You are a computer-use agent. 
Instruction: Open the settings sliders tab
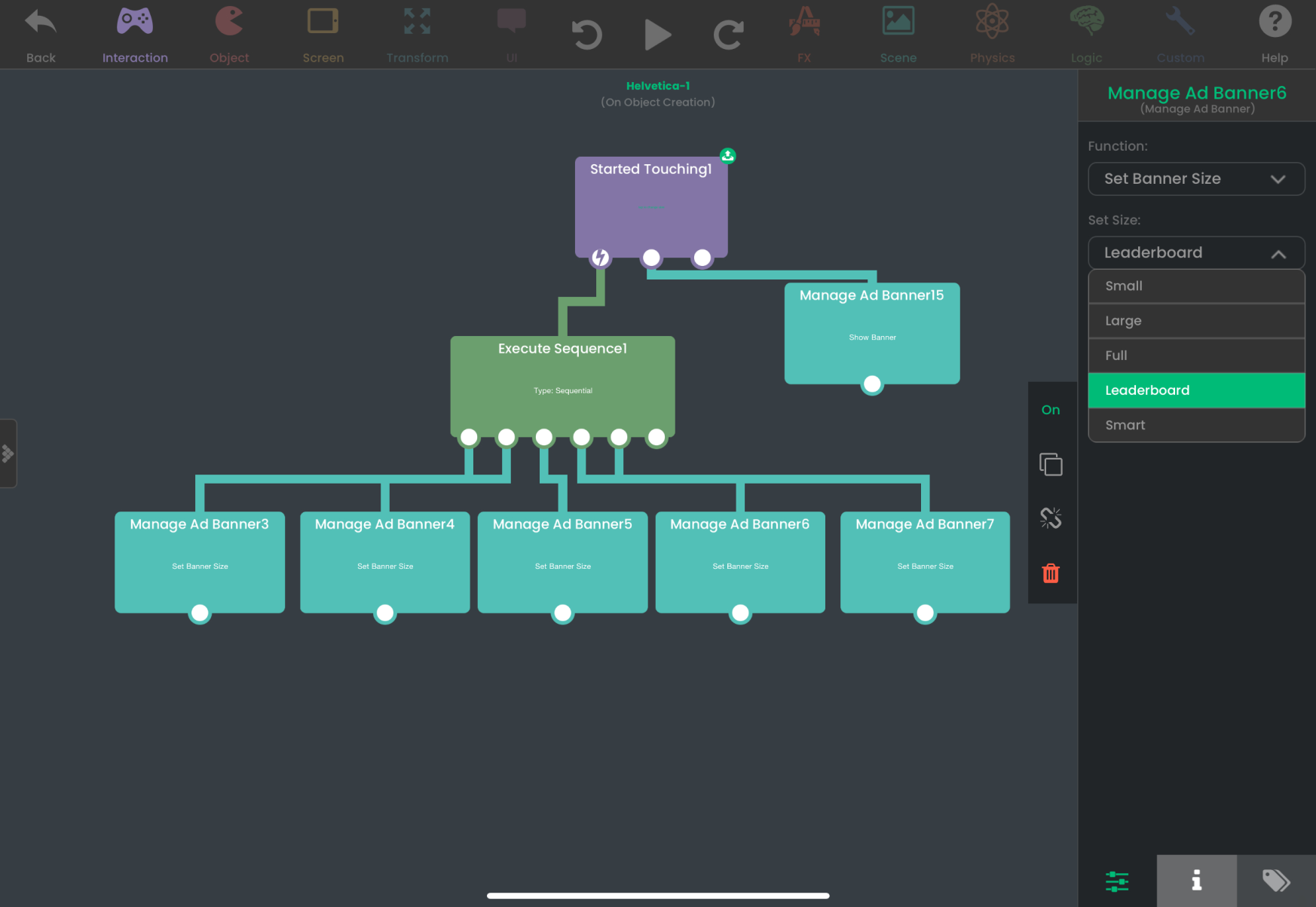pos(1117,881)
